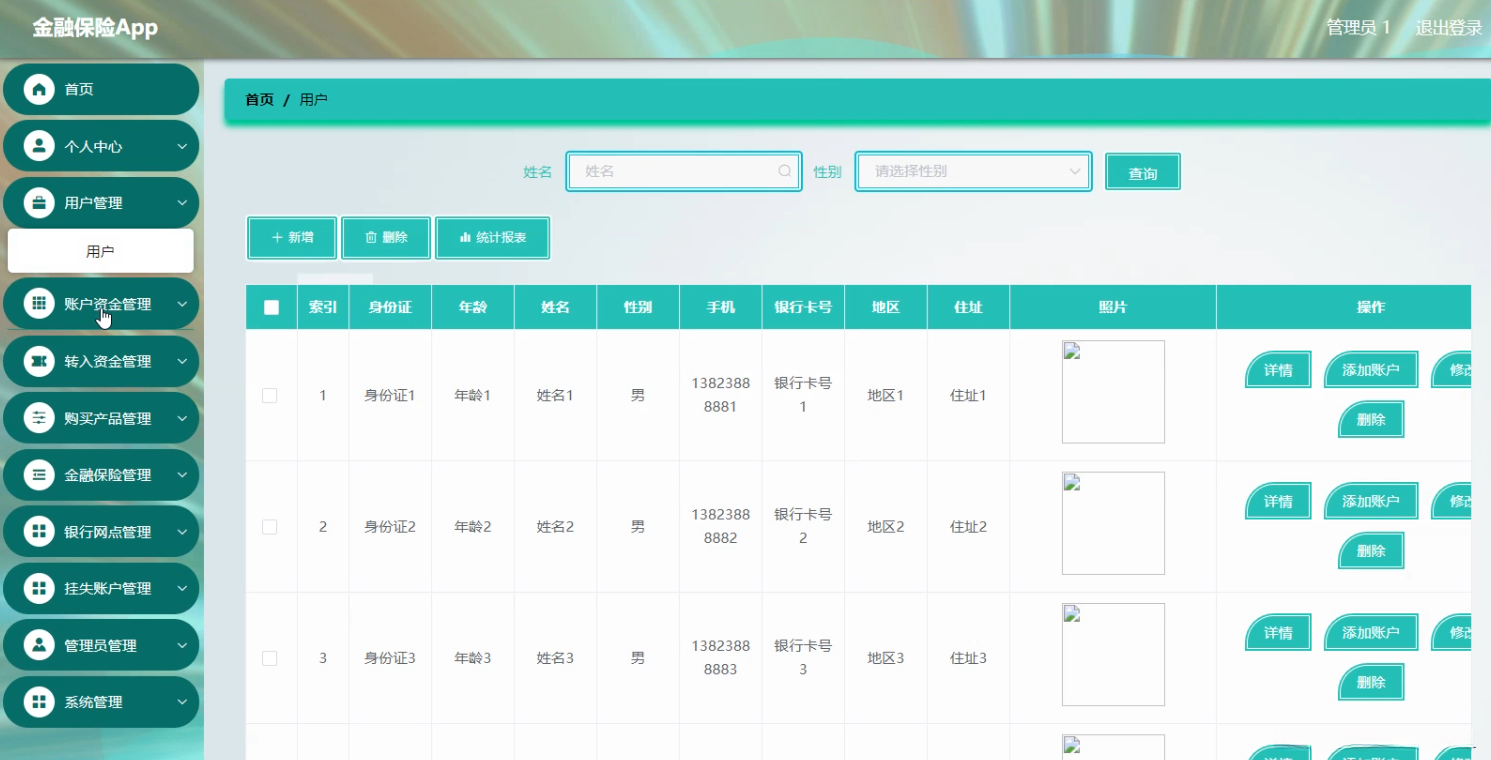Click 添加账户 for row 1
Image resolution: width=1491 pixels, height=760 pixels.
tap(1371, 370)
